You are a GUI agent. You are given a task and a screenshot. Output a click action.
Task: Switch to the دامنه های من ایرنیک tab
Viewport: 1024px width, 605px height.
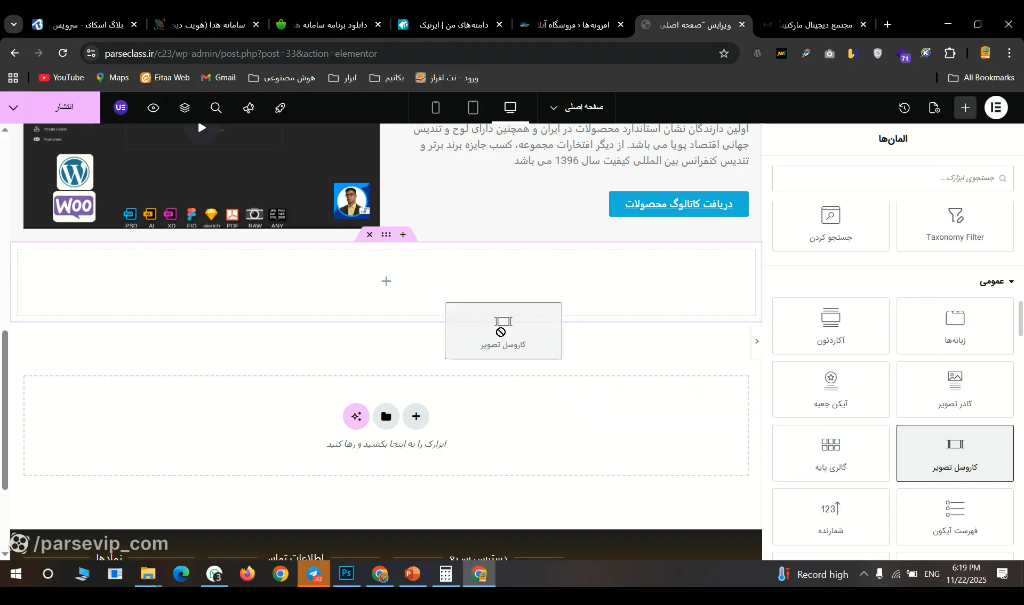point(451,25)
